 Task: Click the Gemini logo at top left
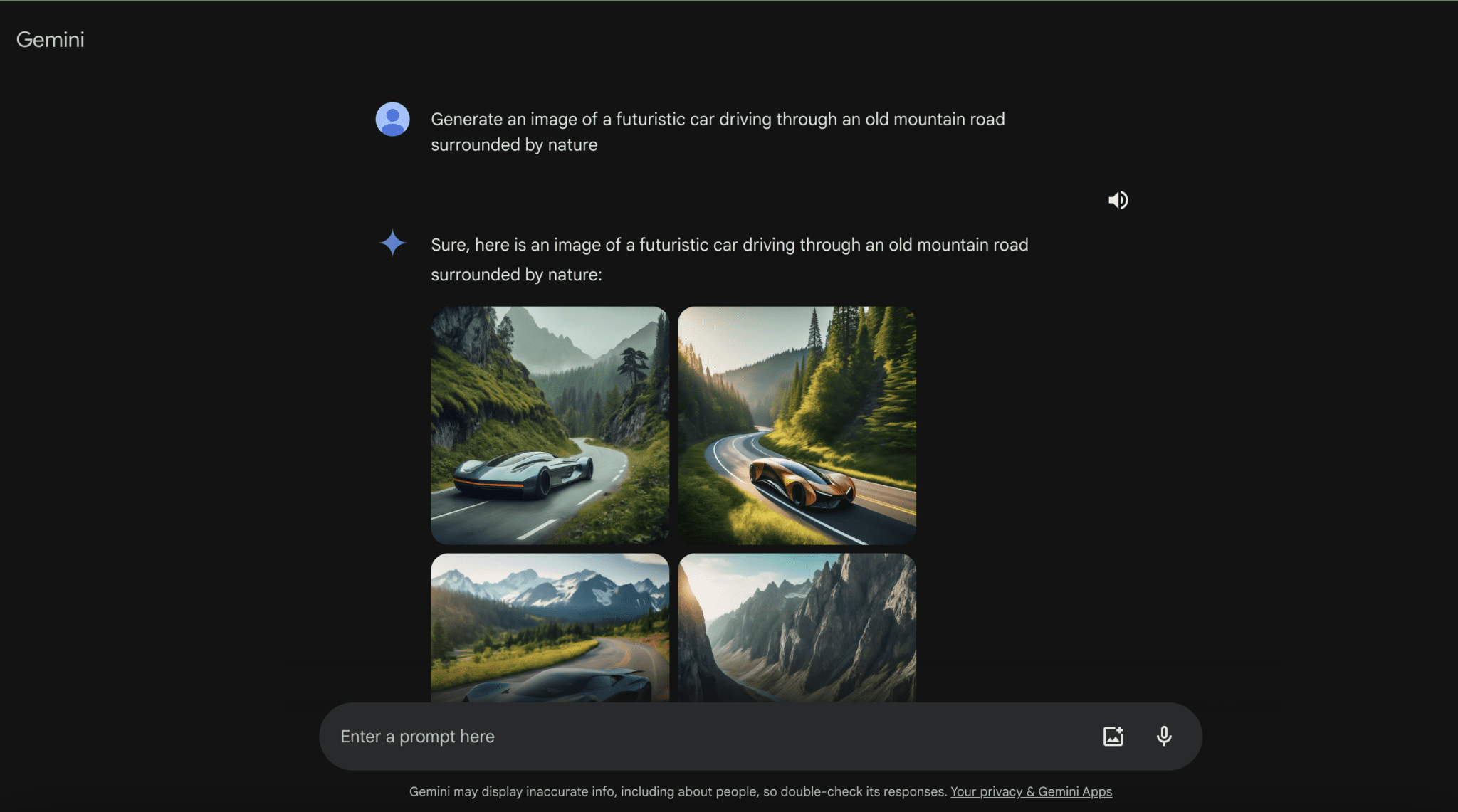click(x=50, y=40)
